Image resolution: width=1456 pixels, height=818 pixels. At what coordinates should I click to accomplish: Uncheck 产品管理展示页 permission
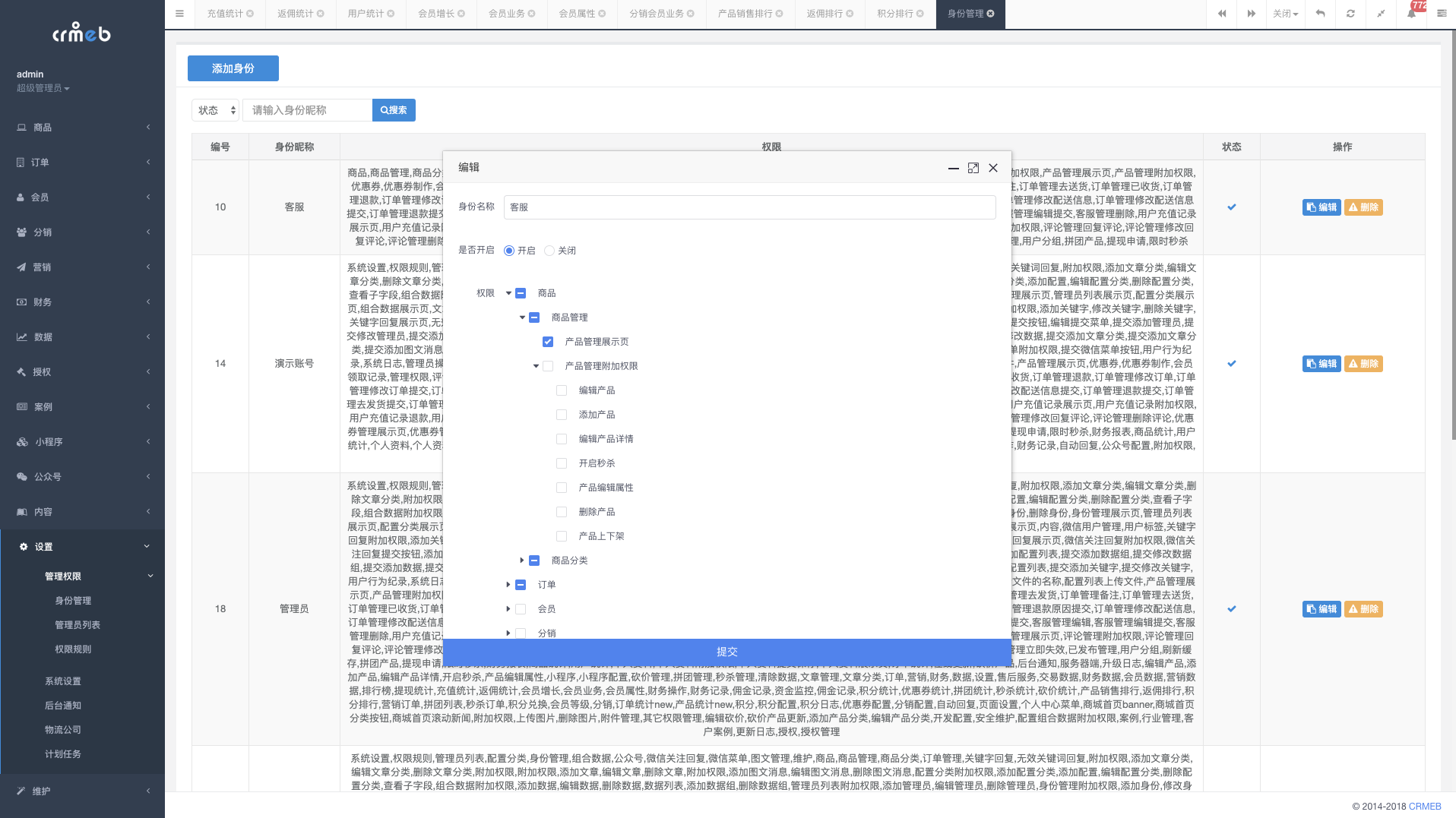tap(548, 341)
